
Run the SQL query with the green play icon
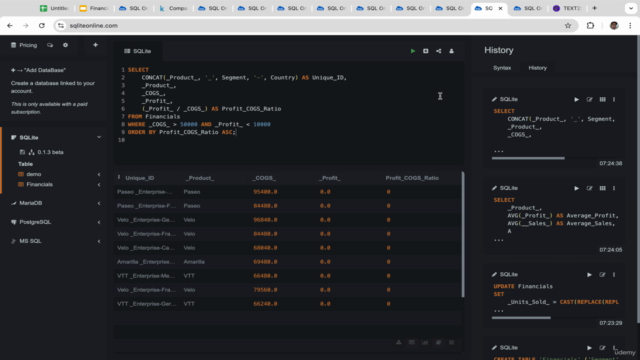click(413, 51)
